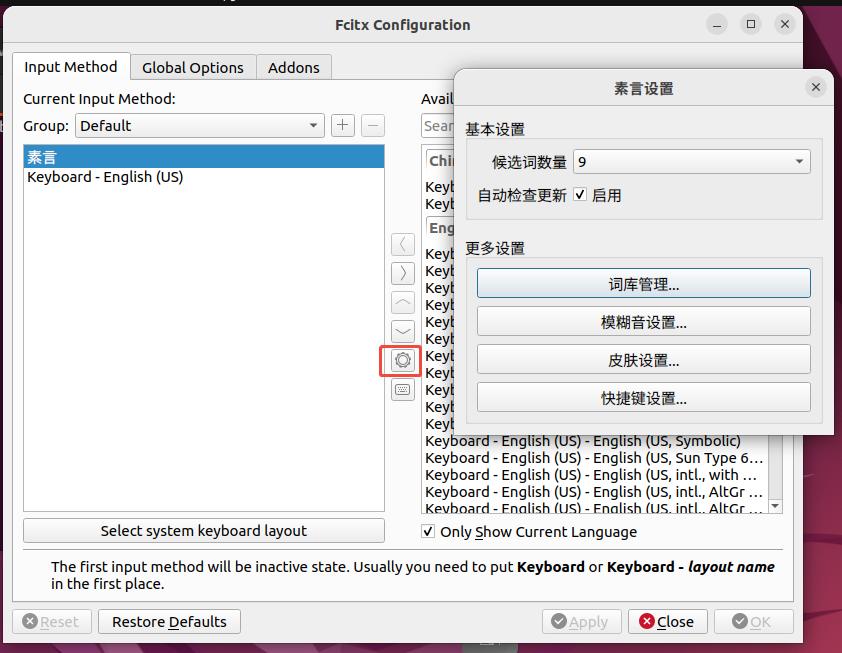Close the 素言设置 dialog
This screenshot has width=842, height=653.
point(816,87)
